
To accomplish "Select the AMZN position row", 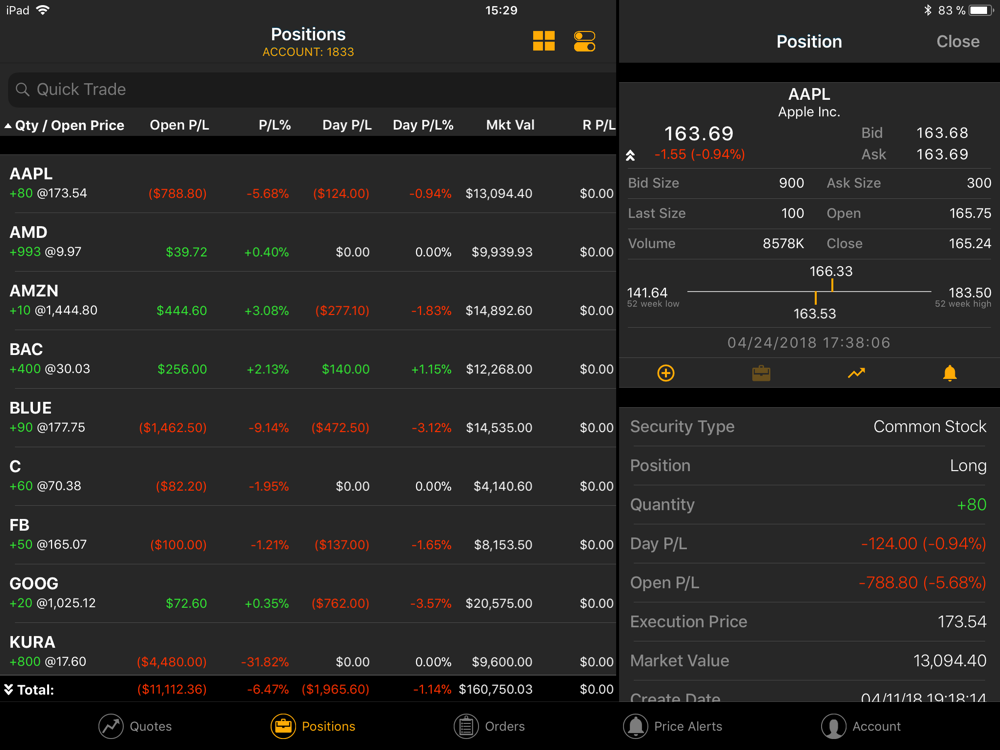I will pos(308,301).
